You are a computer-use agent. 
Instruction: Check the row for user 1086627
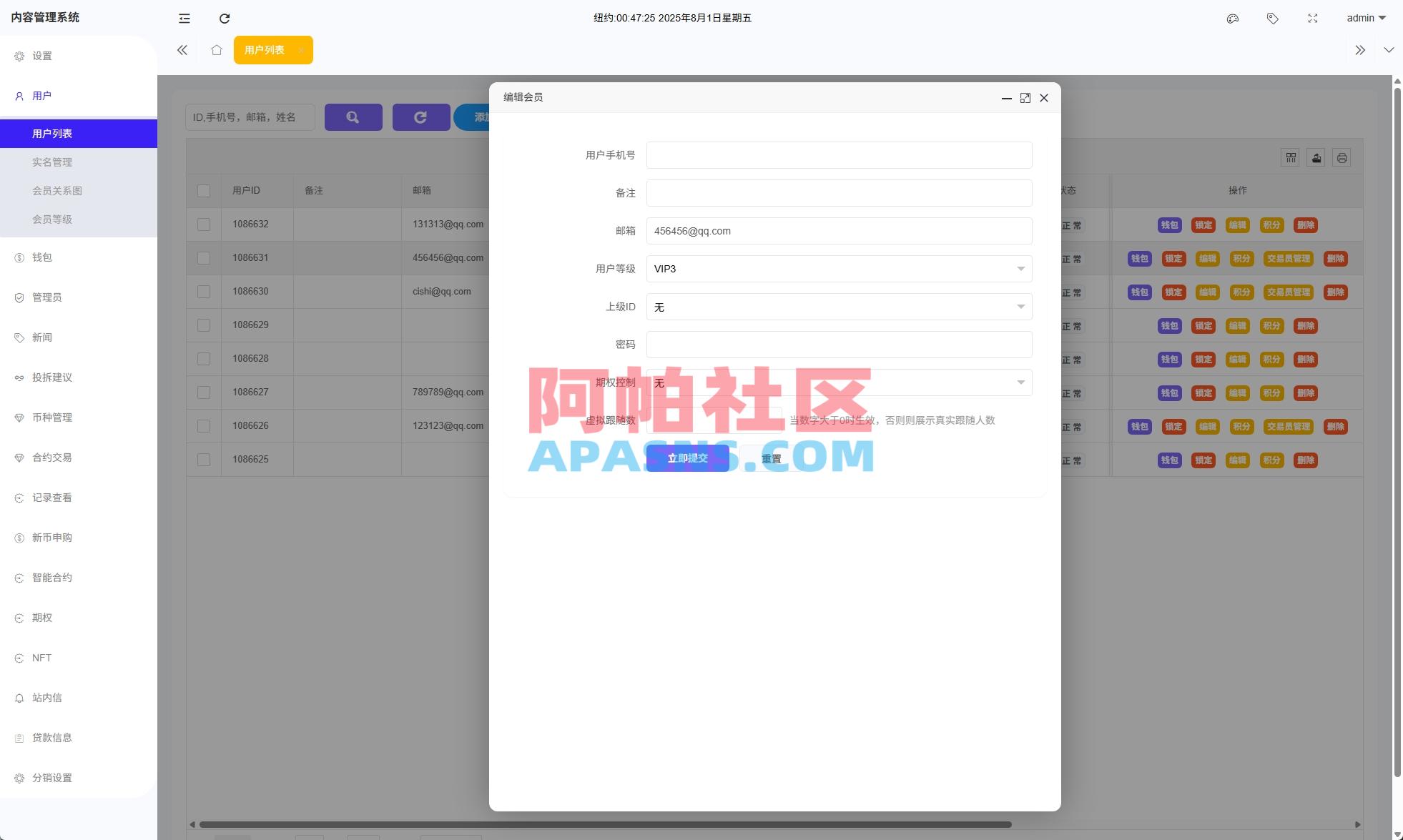coord(204,392)
